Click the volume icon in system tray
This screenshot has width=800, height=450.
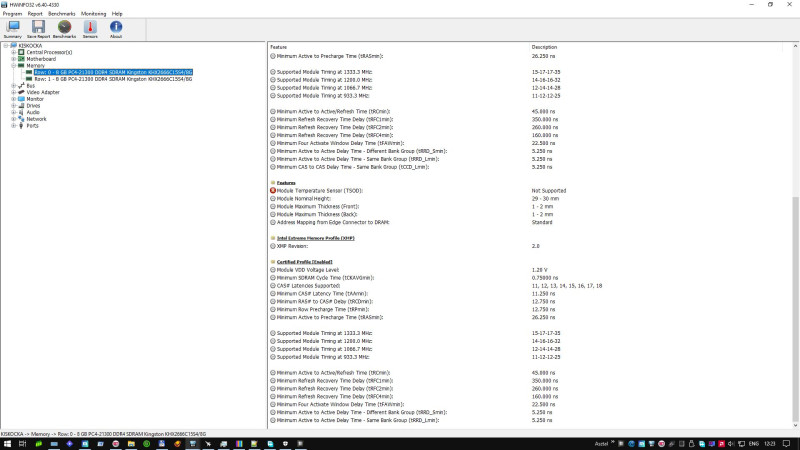pos(731,444)
